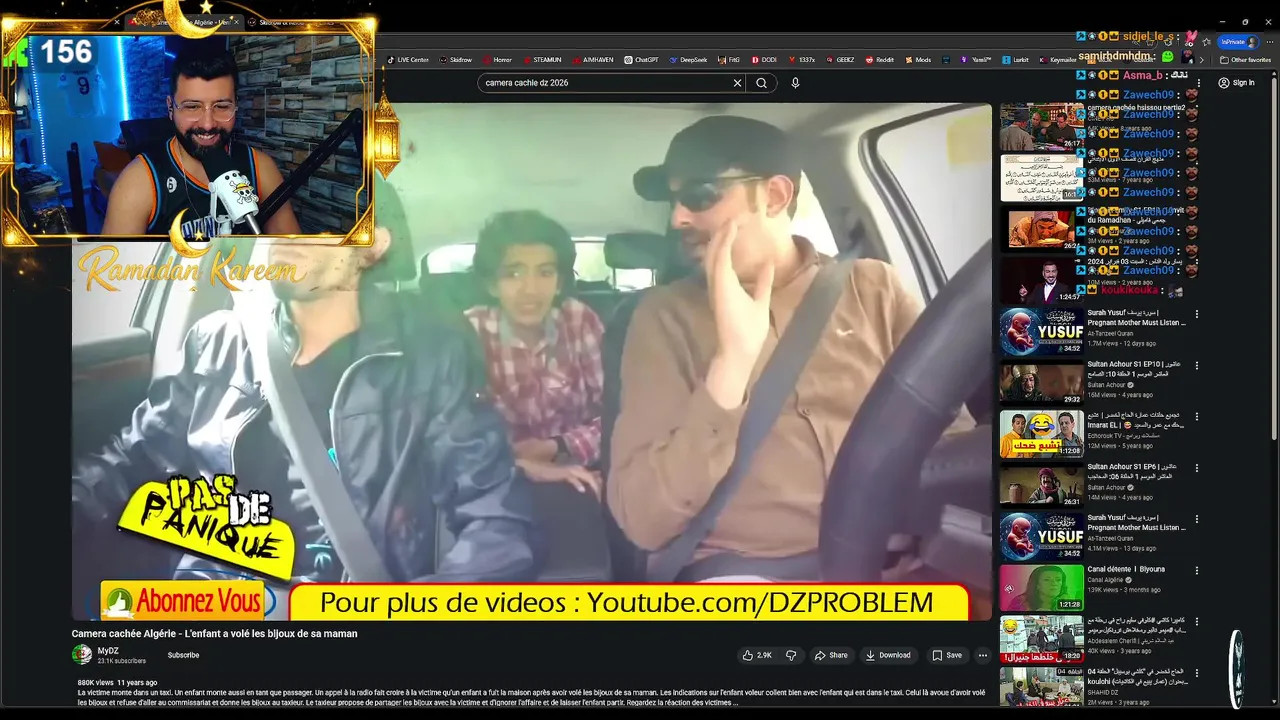Viewport: 1280px width, 720px height.
Task: Open the Horror bookmark
Action: [x=497, y=60]
